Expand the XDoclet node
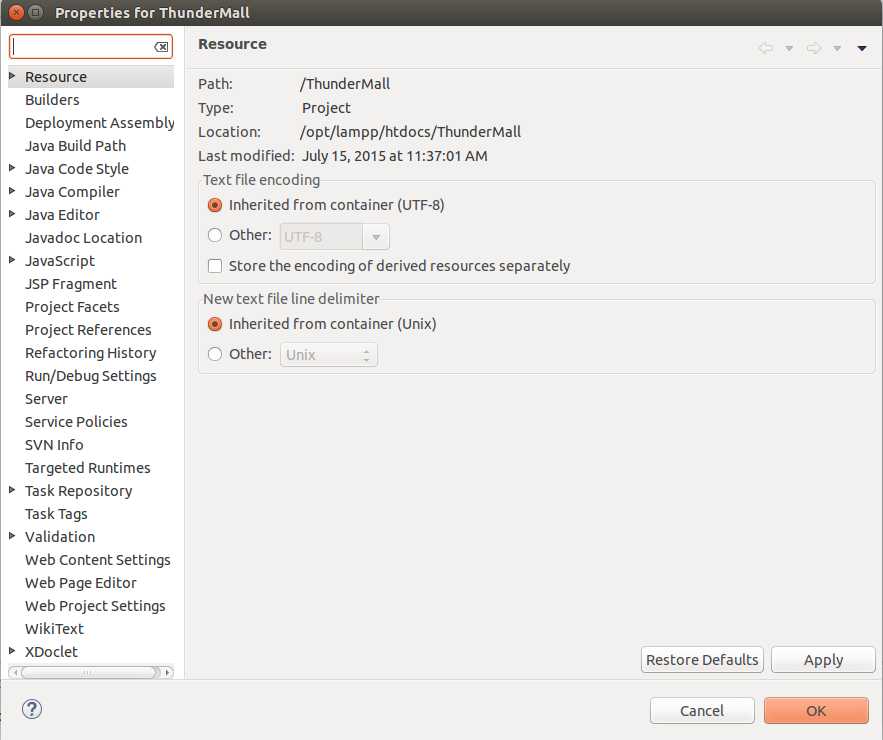The image size is (883, 740). coord(12,651)
